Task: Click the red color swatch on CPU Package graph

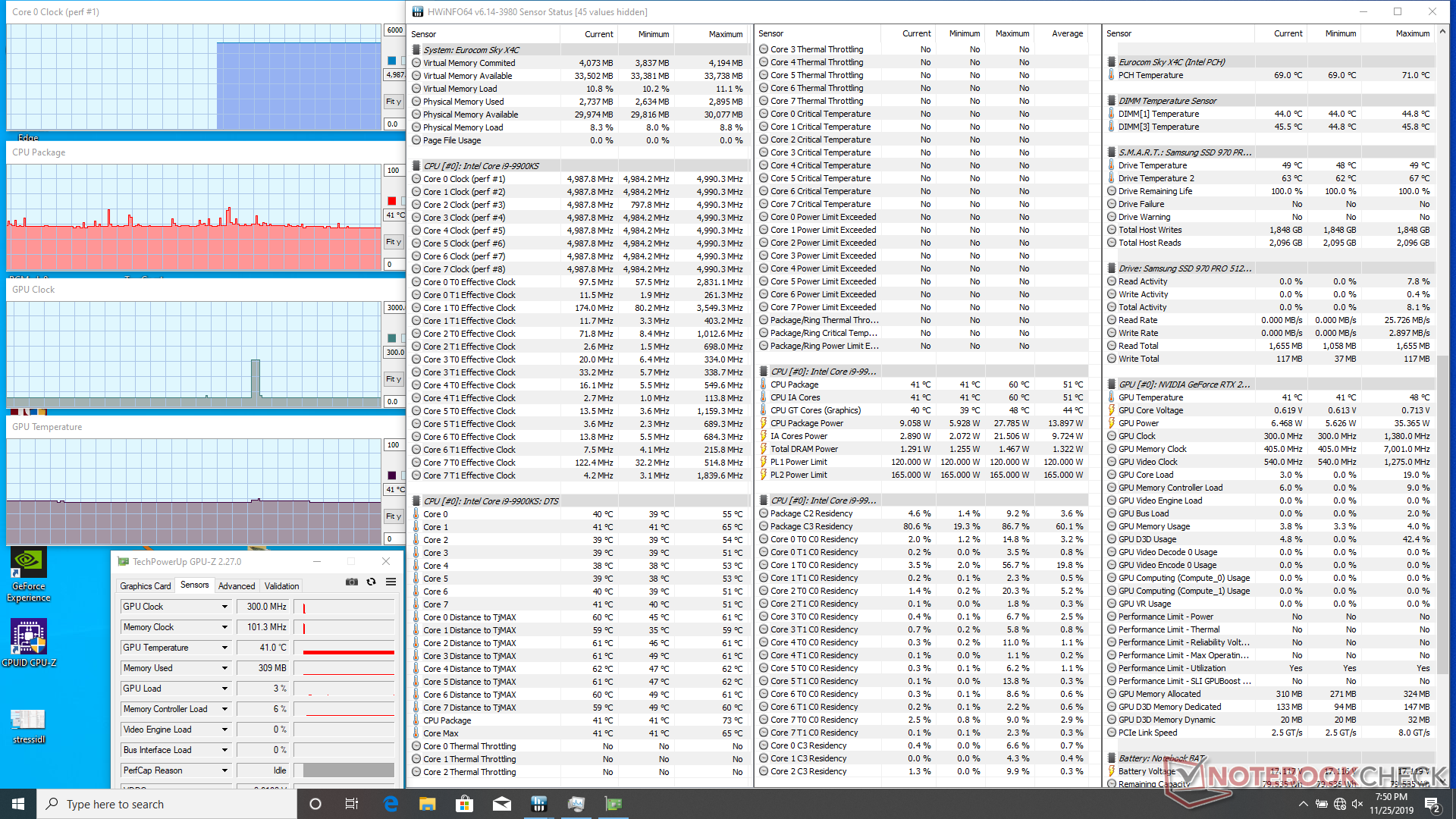Action: click(392, 201)
